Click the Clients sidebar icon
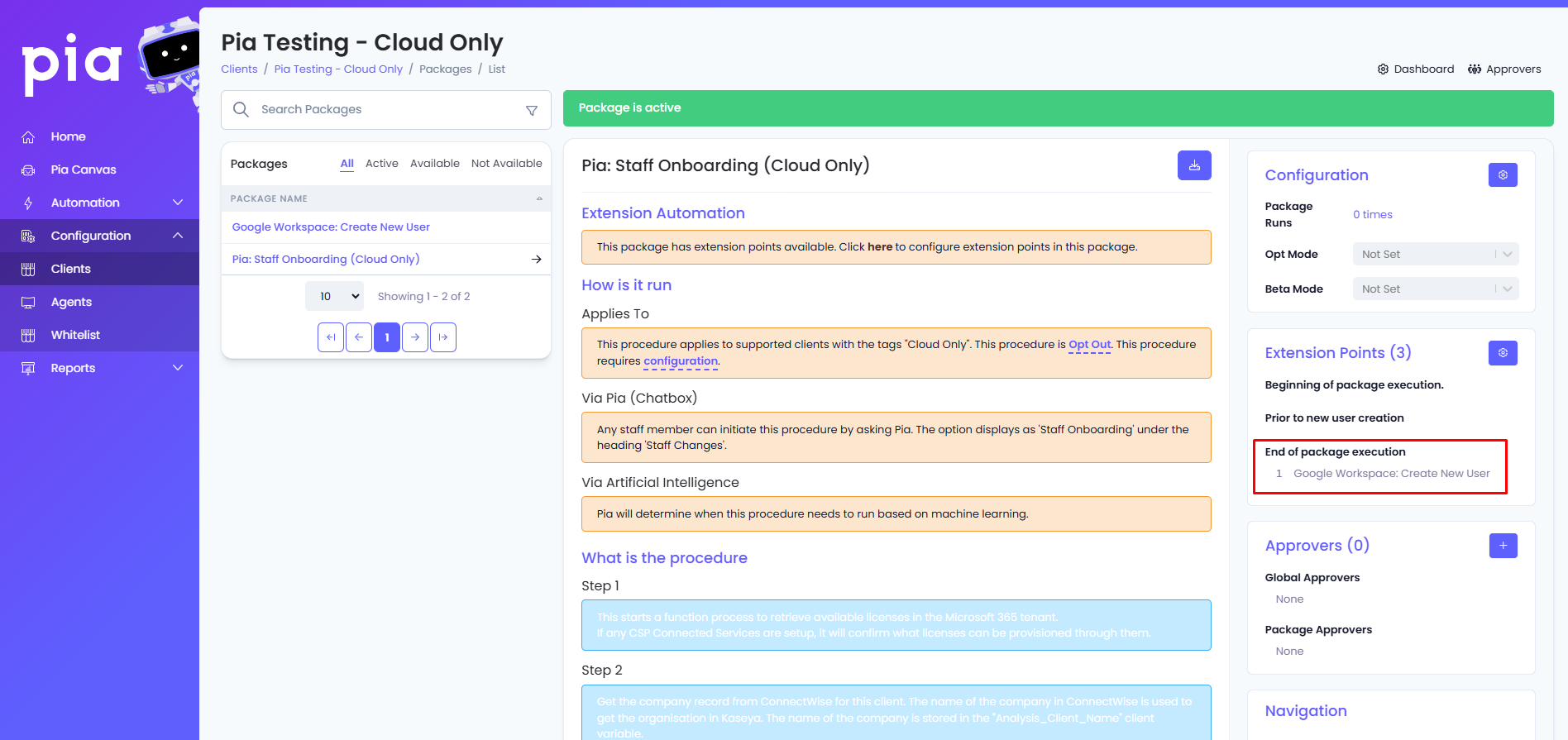Image resolution: width=1568 pixels, height=740 pixels. (28, 270)
